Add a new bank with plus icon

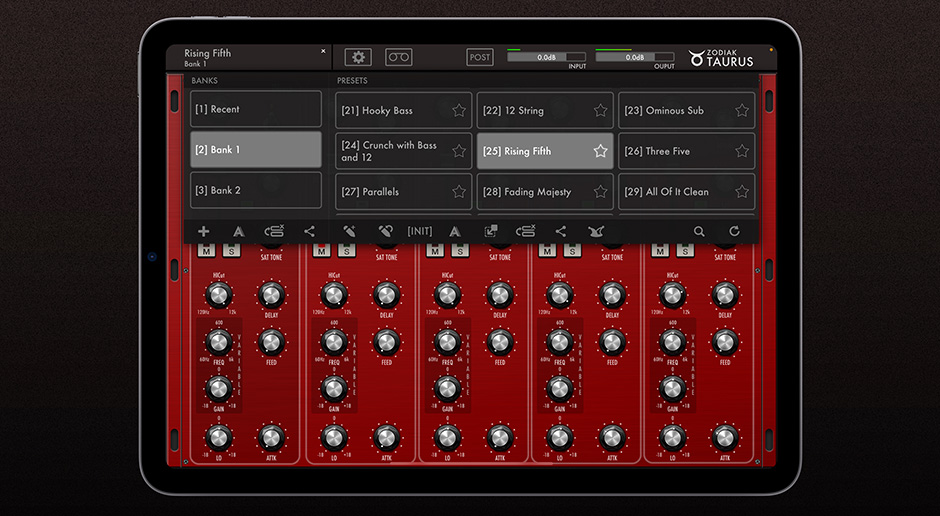coord(204,231)
